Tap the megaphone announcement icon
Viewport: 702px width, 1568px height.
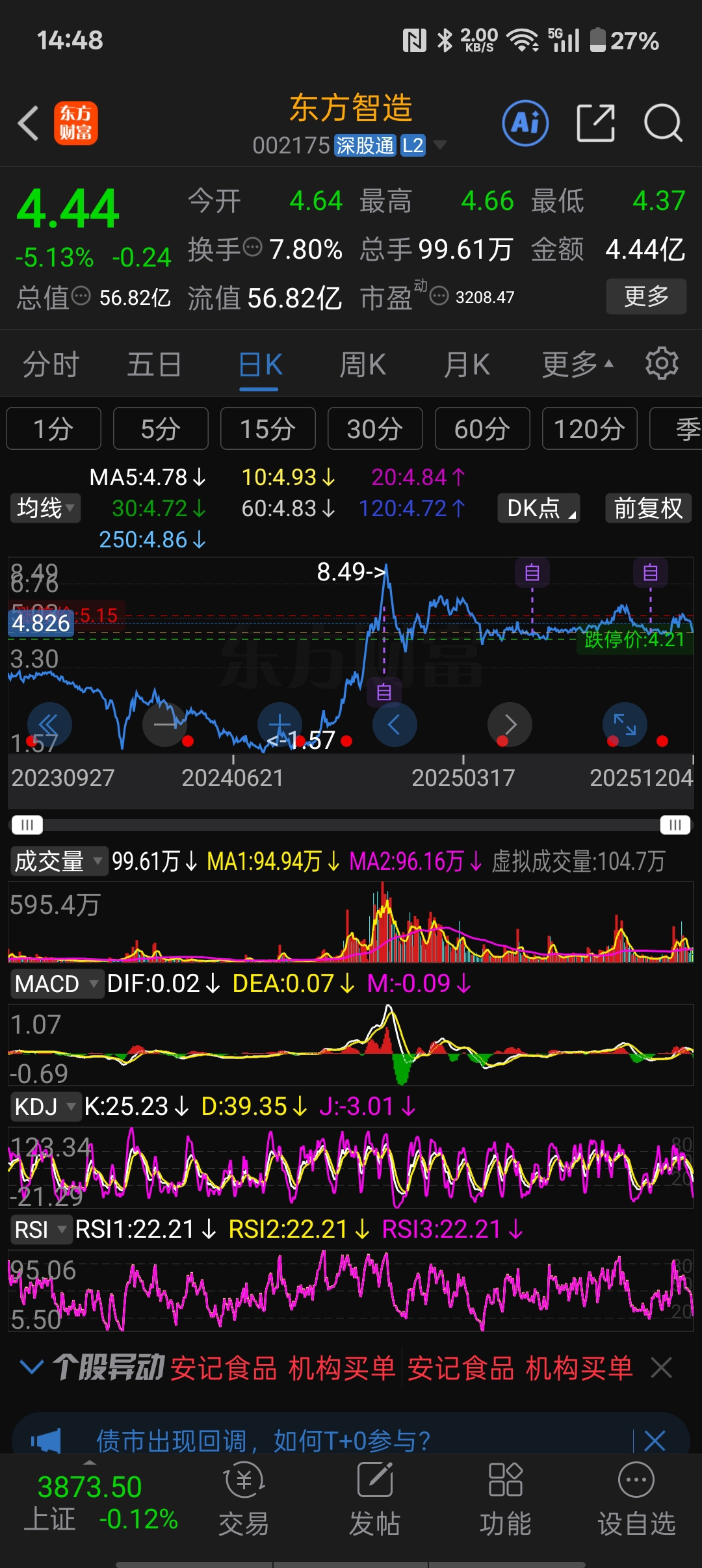[x=46, y=1441]
